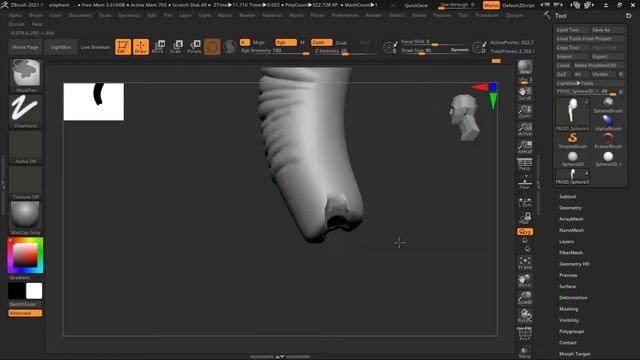Toggle the Rgb channel button
The width and height of the screenshot is (640, 360).
pyautogui.click(x=286, y=42)
